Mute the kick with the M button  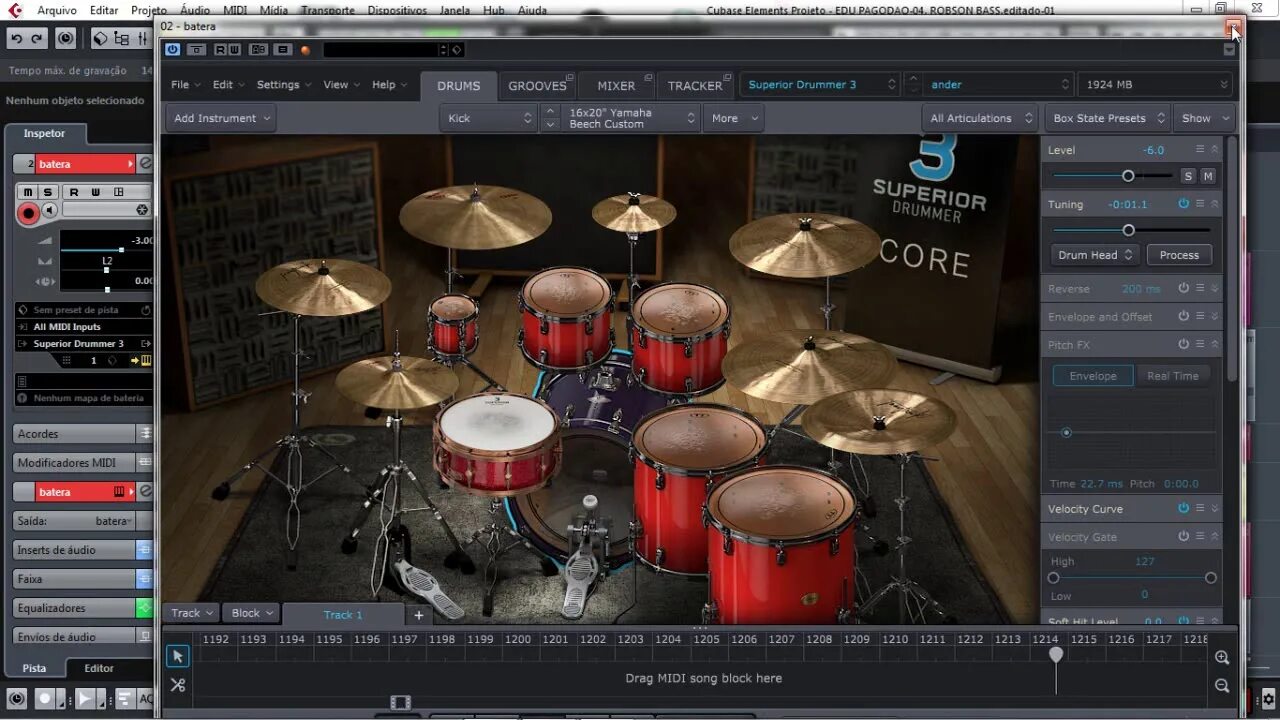[1208, 176]
